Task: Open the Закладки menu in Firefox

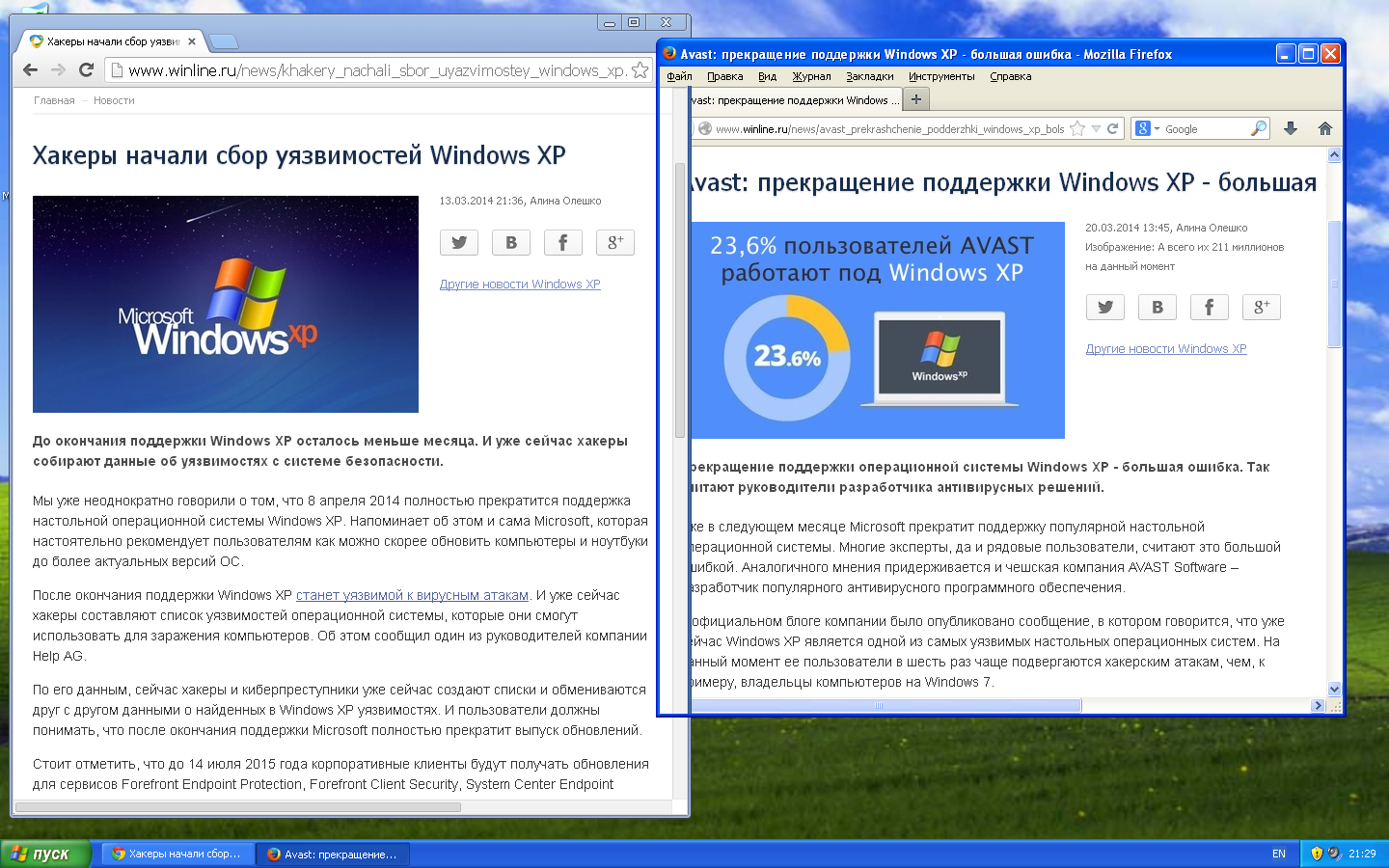Action: (869, 76)
